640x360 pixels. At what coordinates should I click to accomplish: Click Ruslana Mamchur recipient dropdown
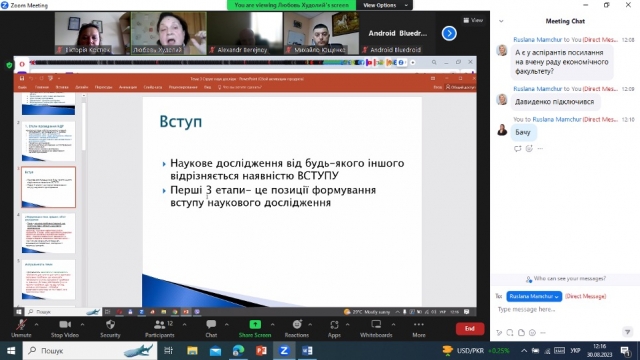coord(534,296)
